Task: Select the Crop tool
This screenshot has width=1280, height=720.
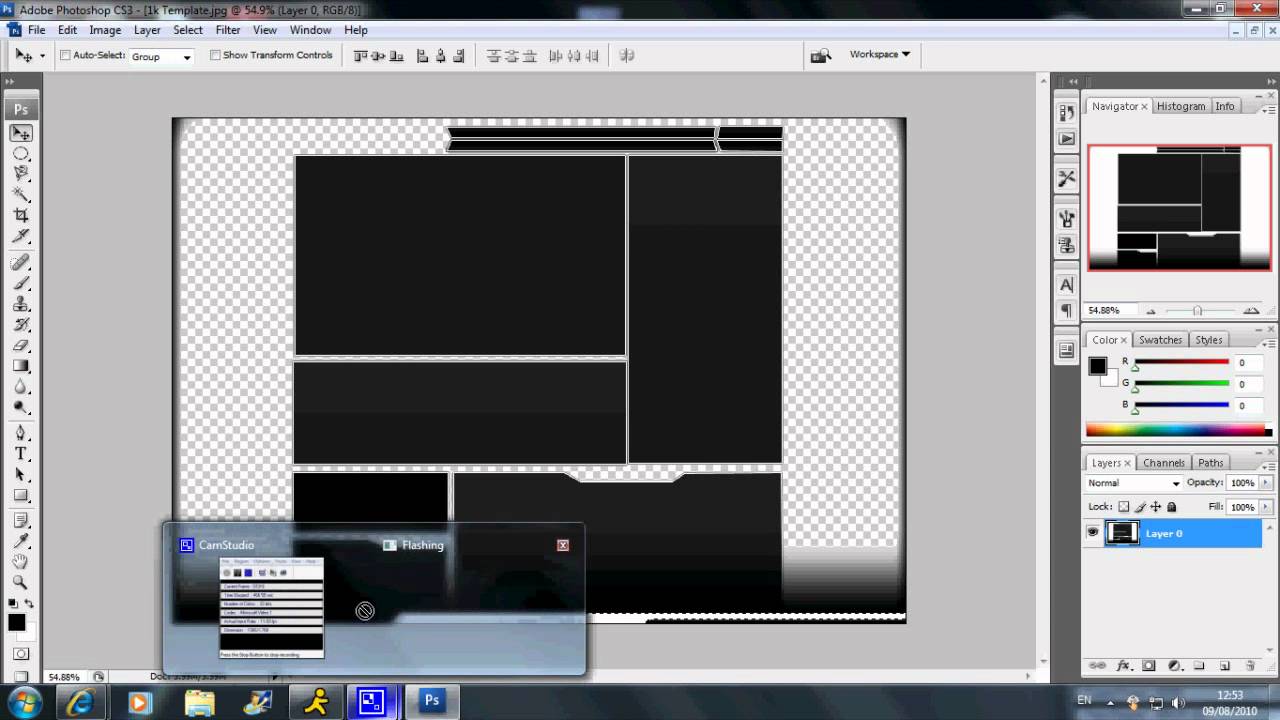Action: pos(21,215)
